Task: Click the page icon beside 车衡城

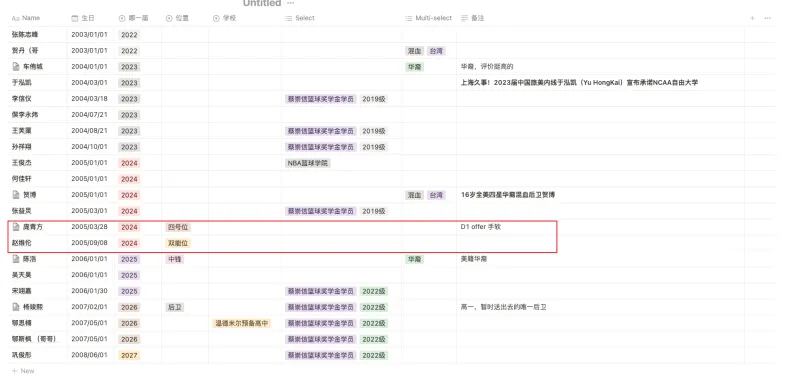Action: coord(16,66)
